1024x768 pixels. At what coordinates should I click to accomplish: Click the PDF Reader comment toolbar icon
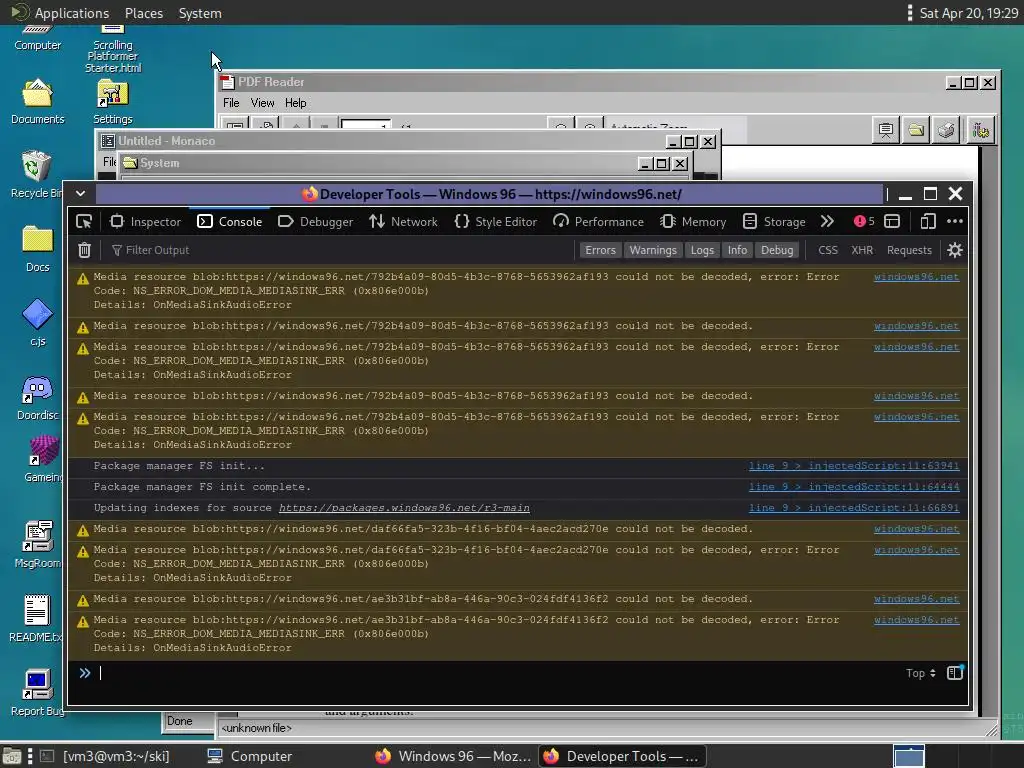(x=886, y=130)
